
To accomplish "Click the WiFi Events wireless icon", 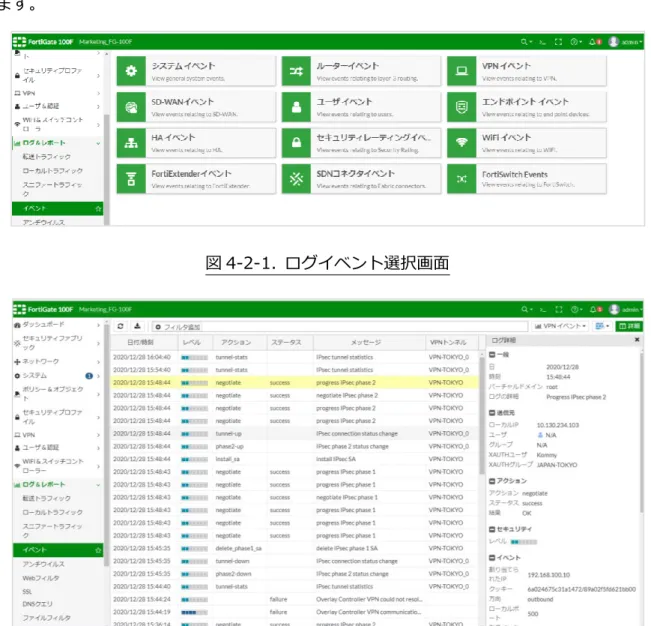I will click(x=461, y=143).
